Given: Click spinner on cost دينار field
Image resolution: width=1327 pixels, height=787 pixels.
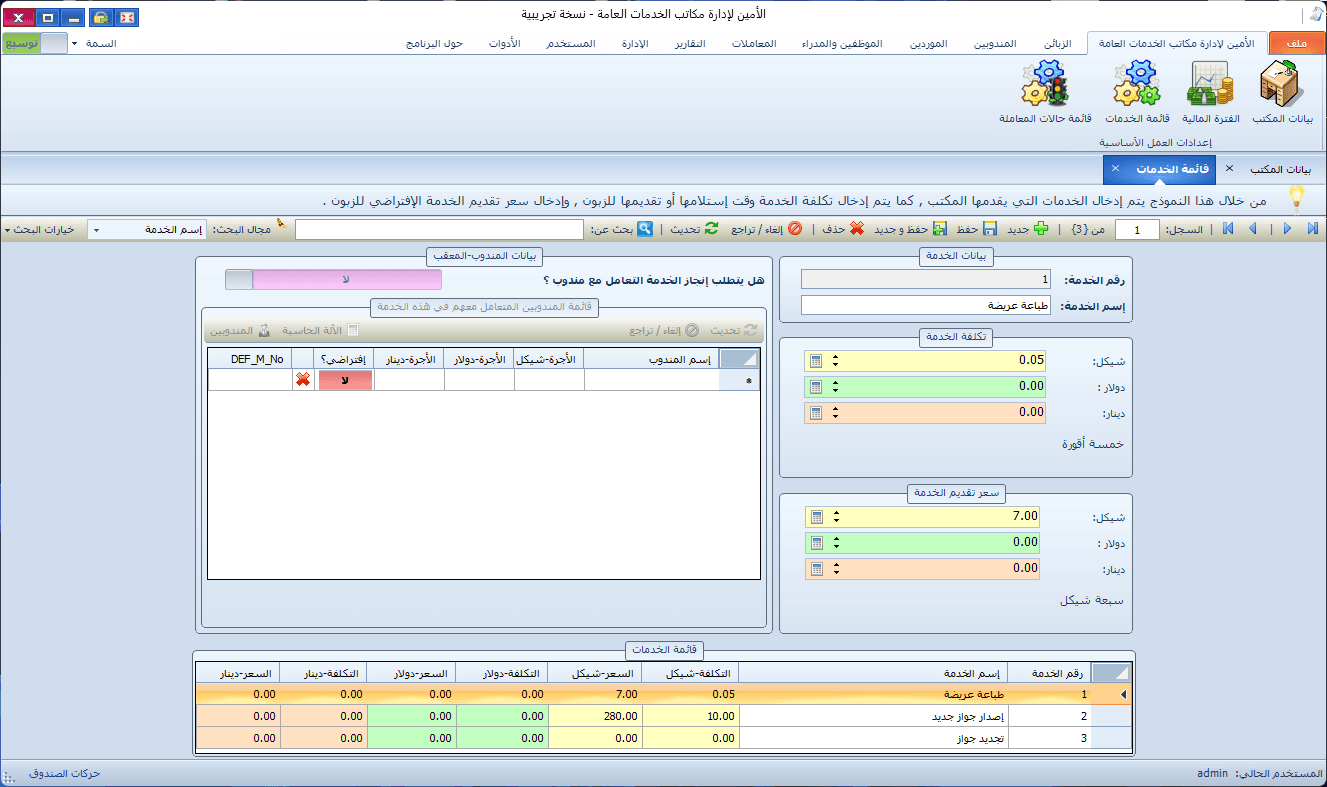Looking at the screenshot, I should (836, 412).
